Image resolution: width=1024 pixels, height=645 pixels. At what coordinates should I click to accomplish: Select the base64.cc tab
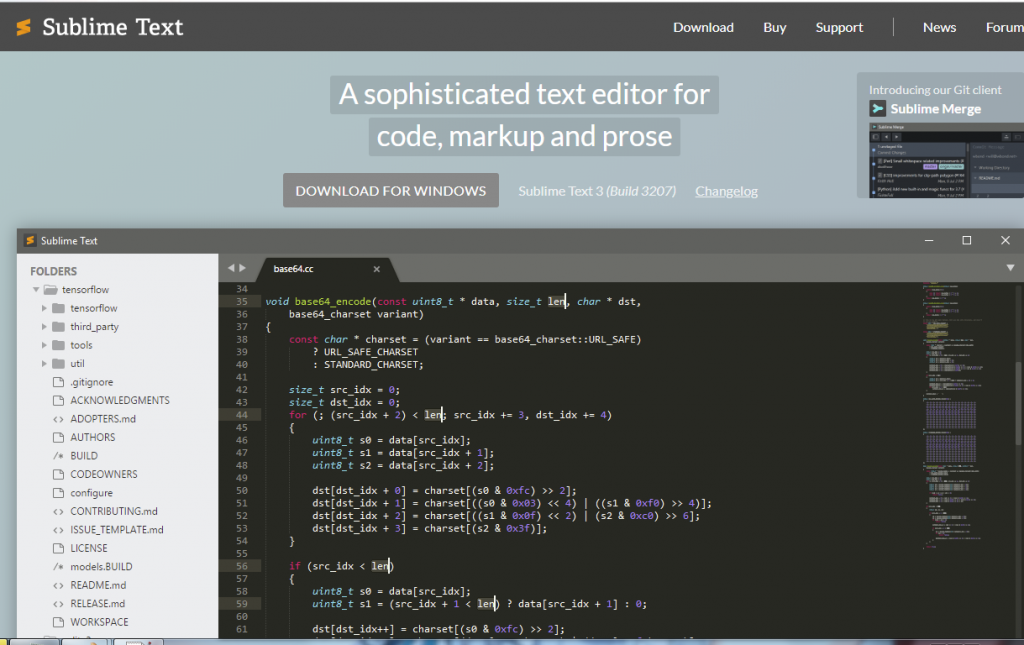click(325, 269)
